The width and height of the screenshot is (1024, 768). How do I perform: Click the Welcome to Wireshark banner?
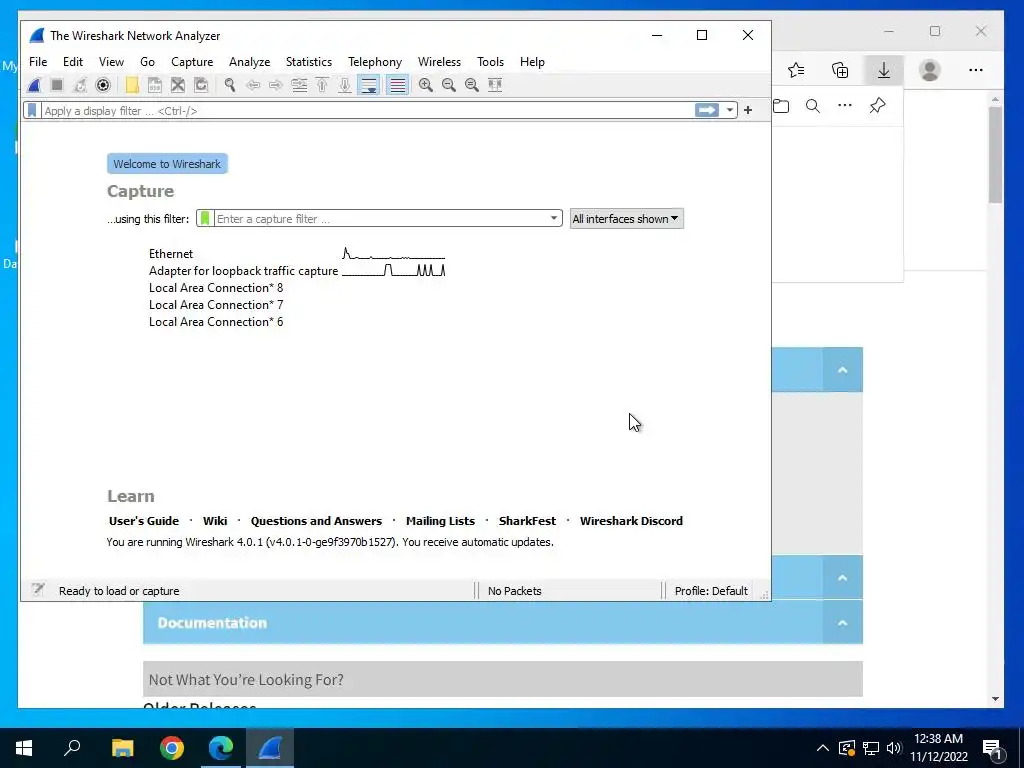click(167, 164)
